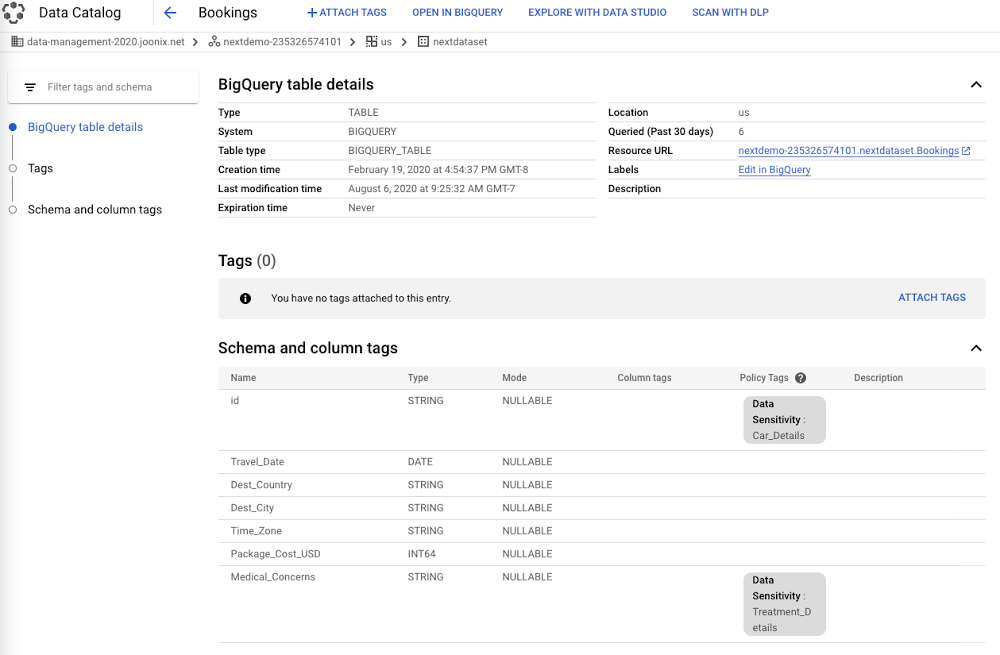
Task: Click the Treatment_Details policy tag chip
Action: (x=784, y=604)
